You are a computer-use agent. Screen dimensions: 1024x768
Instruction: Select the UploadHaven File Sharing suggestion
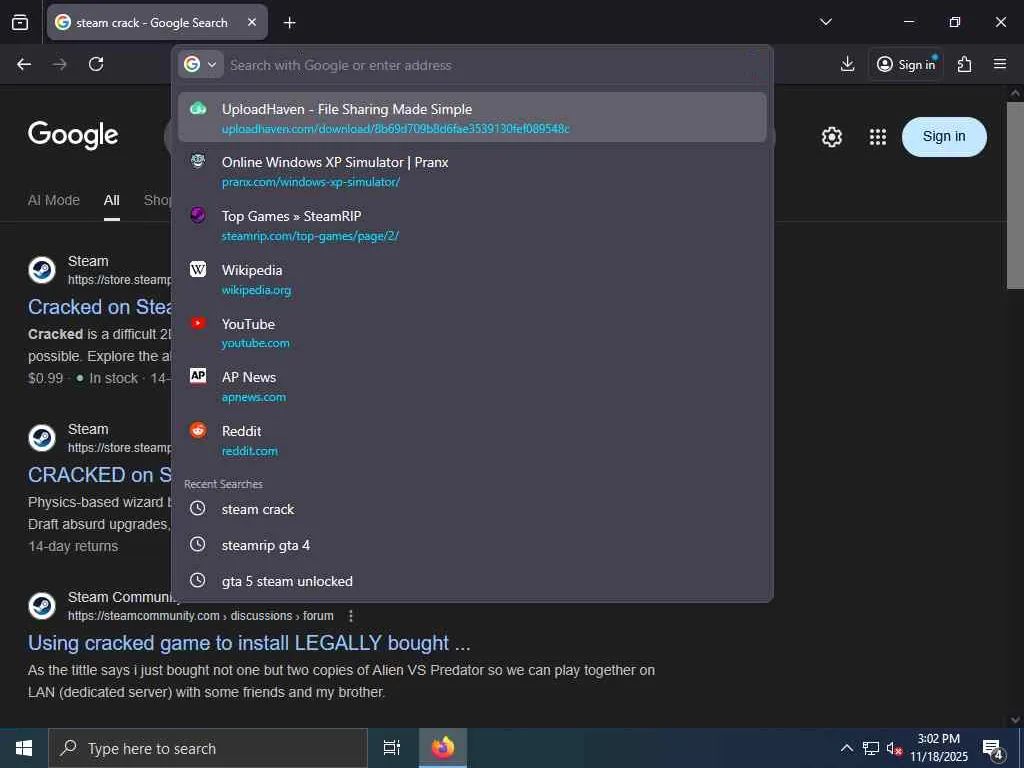tap(472, 118)
